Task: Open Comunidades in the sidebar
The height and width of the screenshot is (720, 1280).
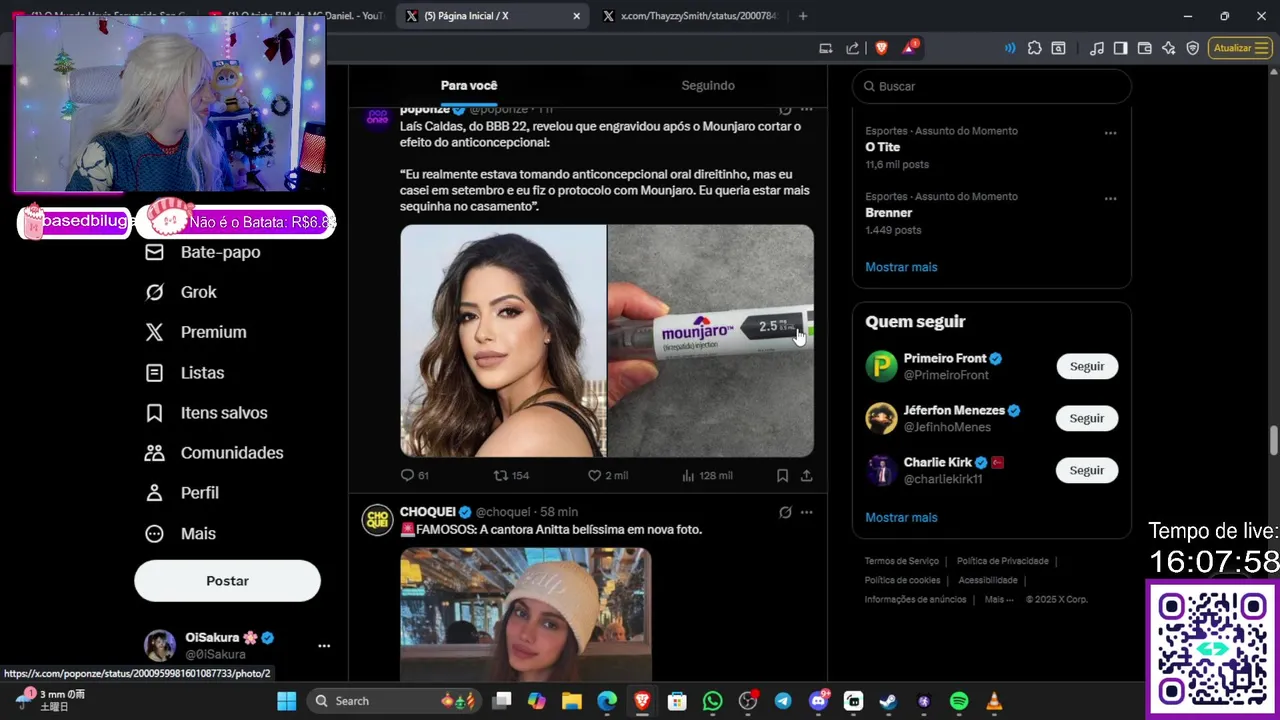Action: [x=214, y=453]
